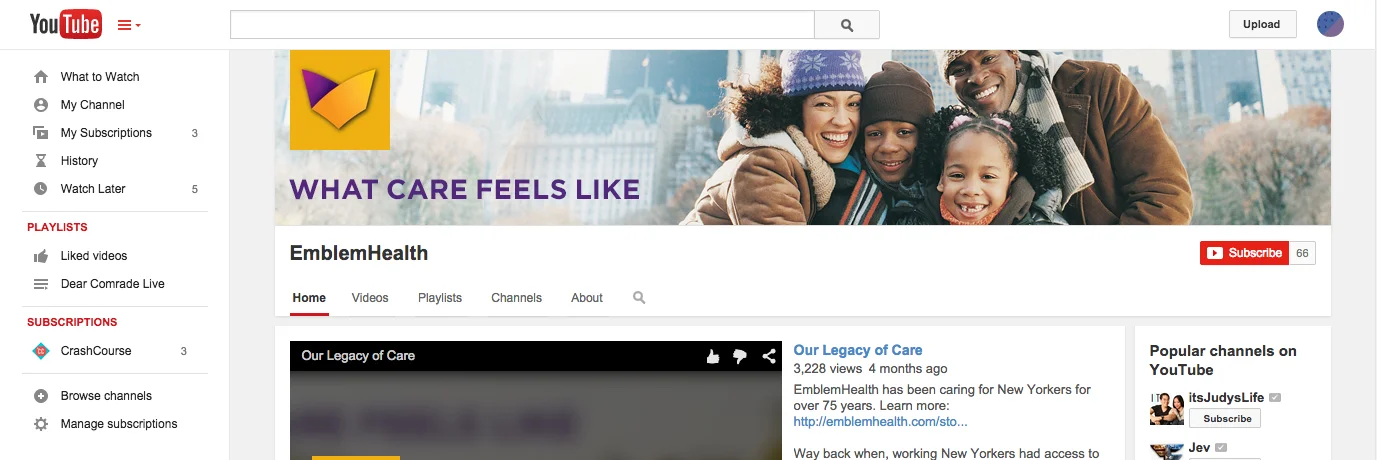Viewport: 1377px width, 460px height.
Task: Click the Jev channel thumbnail
Action: click(1167, 451)
